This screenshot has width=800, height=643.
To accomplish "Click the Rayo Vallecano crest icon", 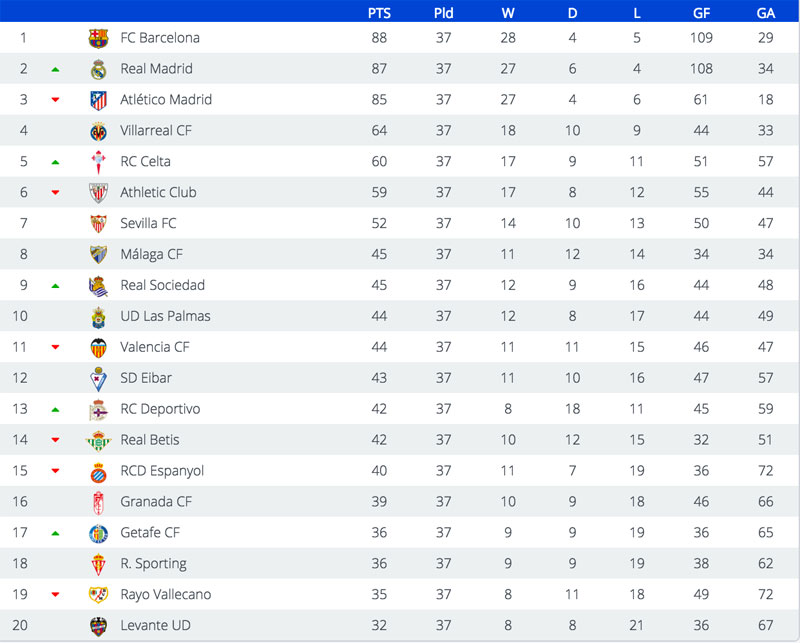I will coord(98,595).
